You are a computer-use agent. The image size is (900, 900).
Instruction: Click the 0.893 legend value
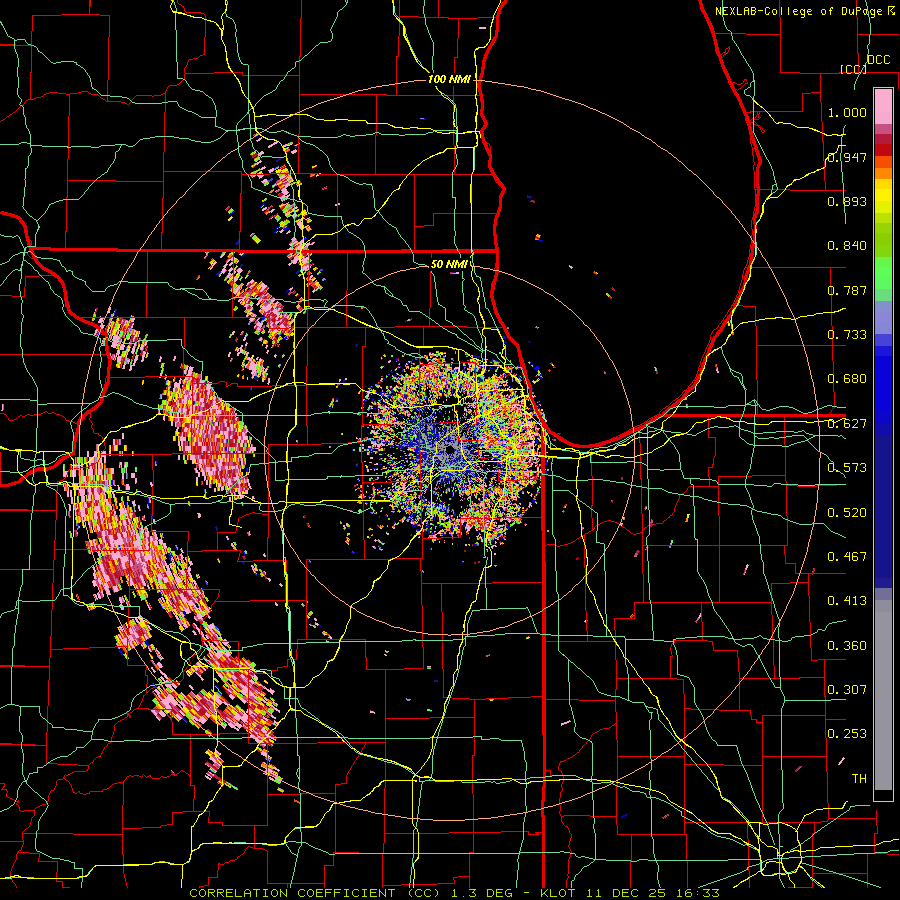click(847, 201)
